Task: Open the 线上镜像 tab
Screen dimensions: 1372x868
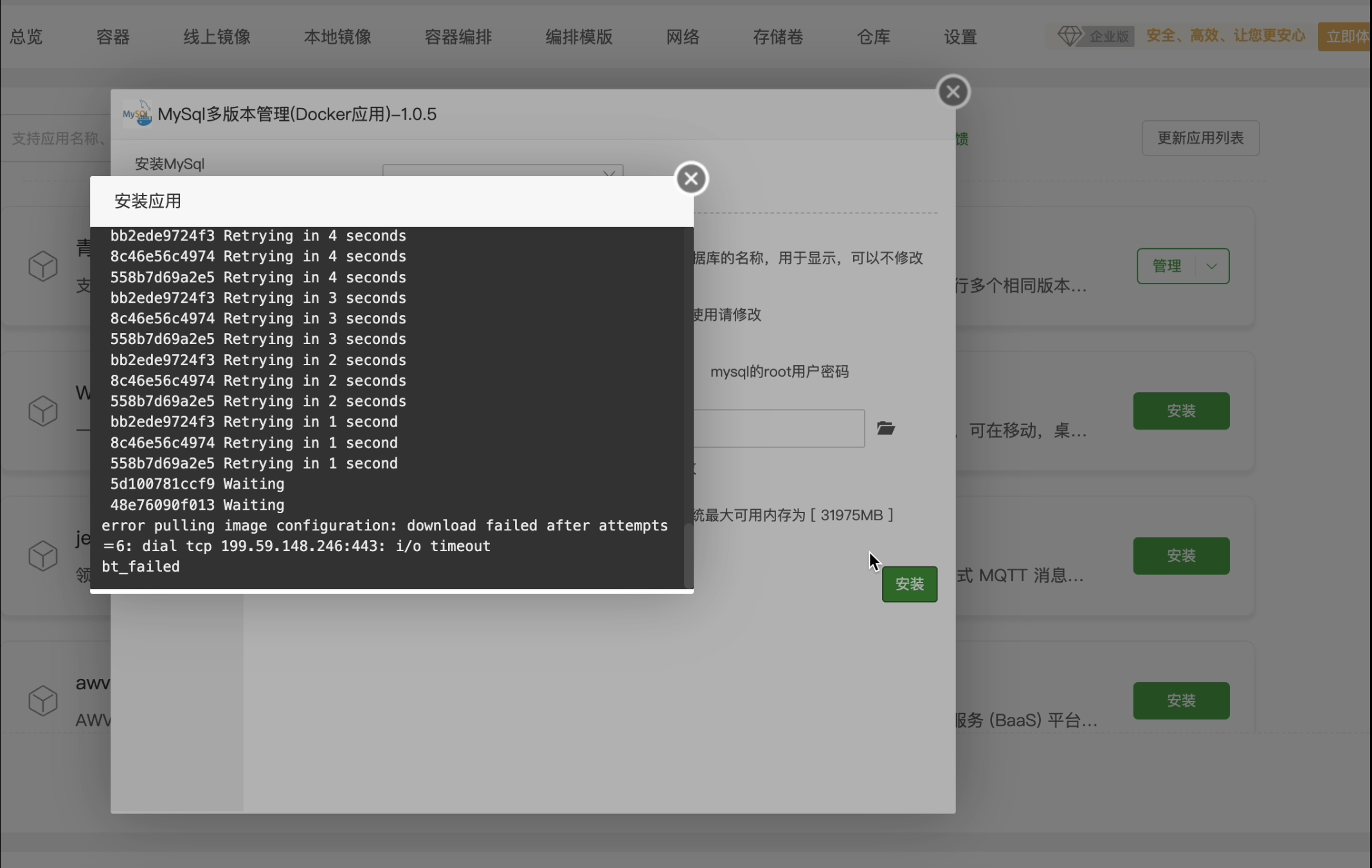Action: click(x=217, y=37)
